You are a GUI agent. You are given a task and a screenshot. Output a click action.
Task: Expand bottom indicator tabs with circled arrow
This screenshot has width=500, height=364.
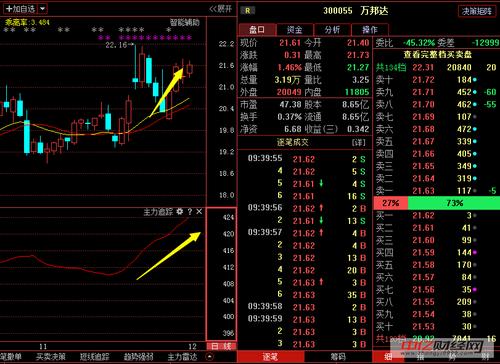tap(210, 357)
